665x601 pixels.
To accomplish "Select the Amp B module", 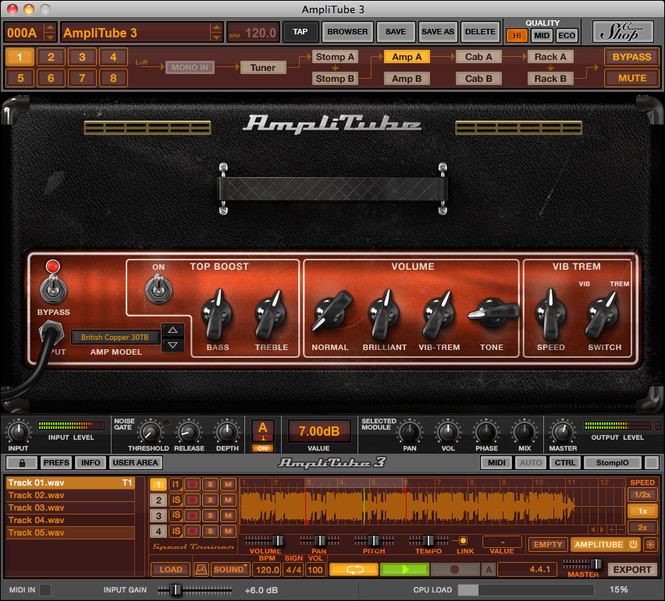I will 407,78.
